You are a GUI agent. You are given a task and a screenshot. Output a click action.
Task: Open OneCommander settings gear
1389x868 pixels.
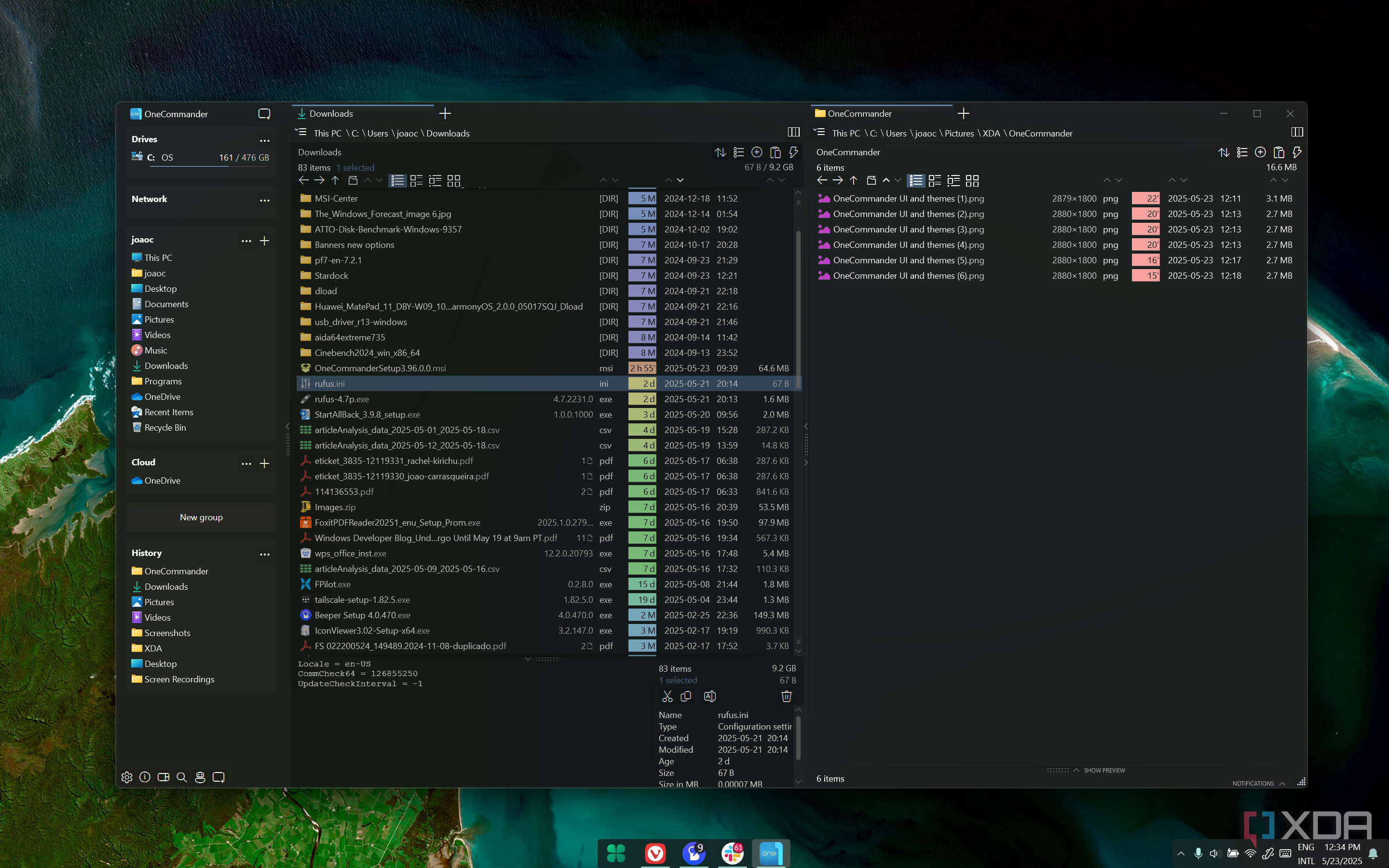pyautogui.click(x=127, y=777)
